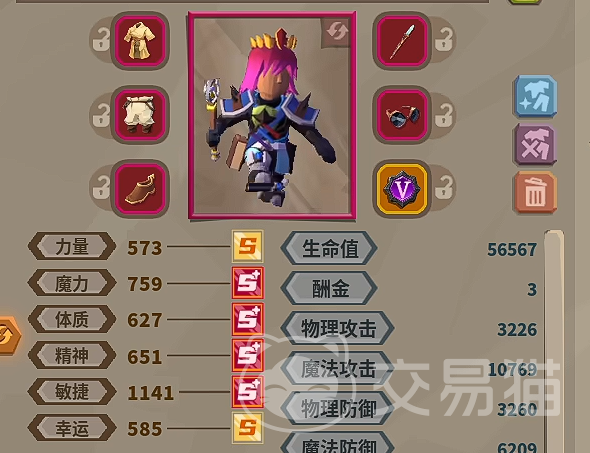Viewport: 590px width, 453px height.
Task: Click the S grade badge for 力量
Action: 248,246
